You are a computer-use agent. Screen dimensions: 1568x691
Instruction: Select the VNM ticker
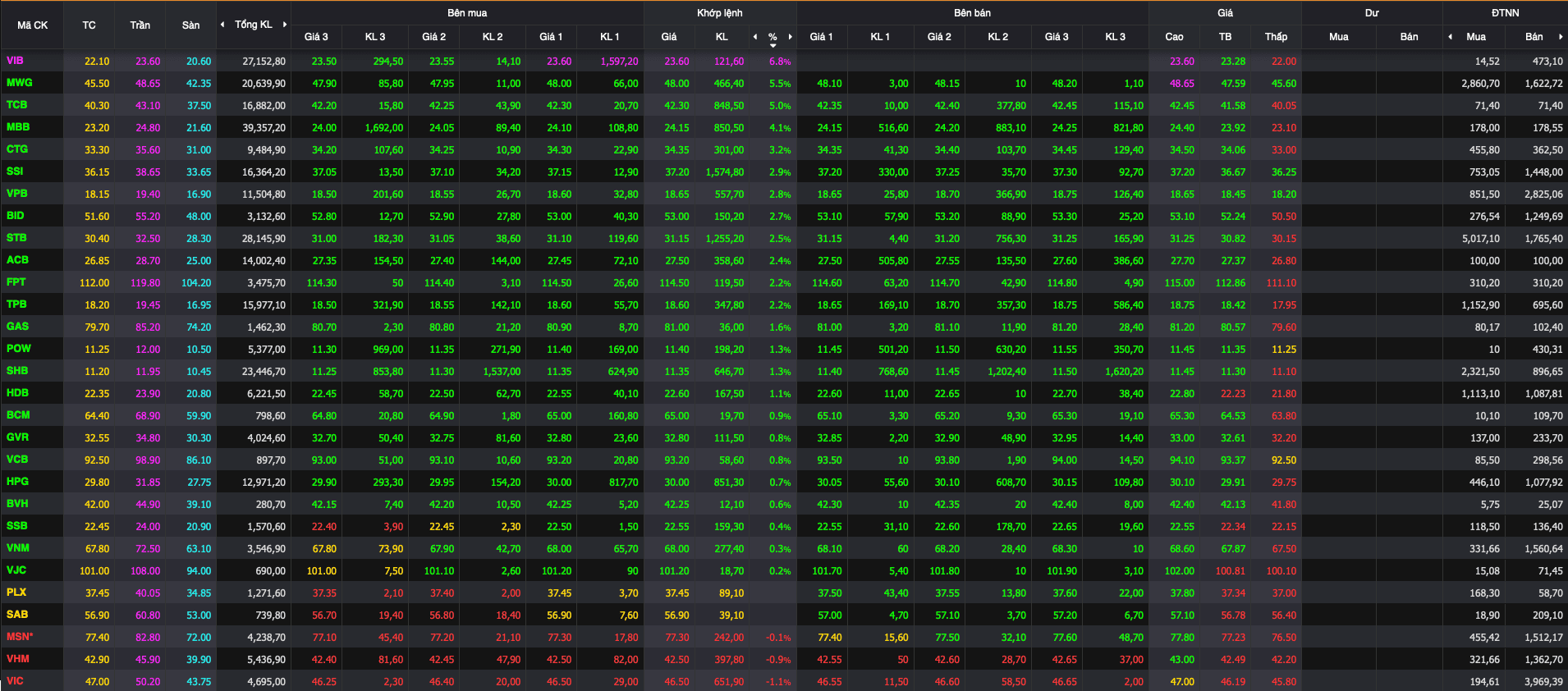point(18,548)
